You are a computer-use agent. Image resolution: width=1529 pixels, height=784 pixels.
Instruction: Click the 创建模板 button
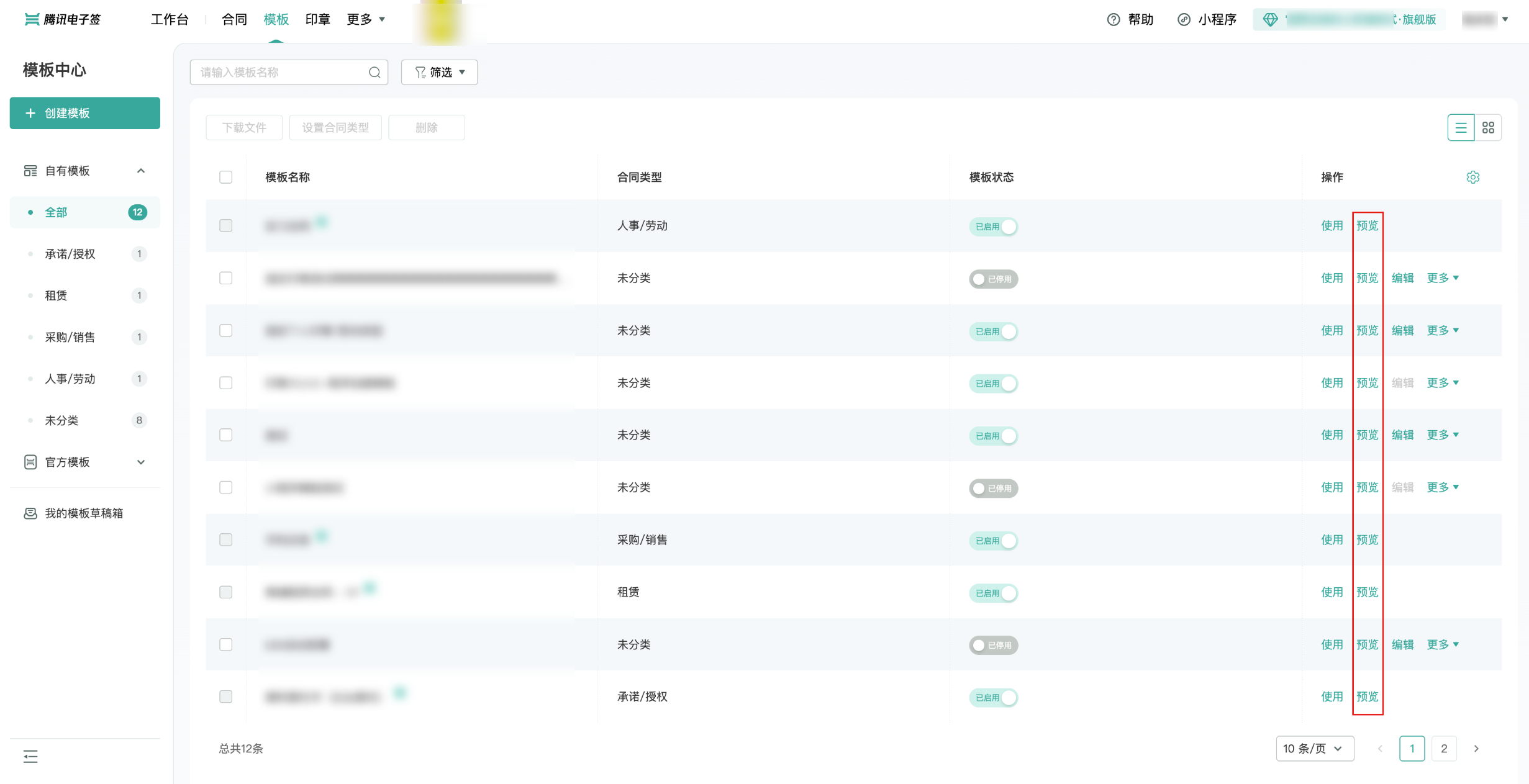tap(85, 114)
